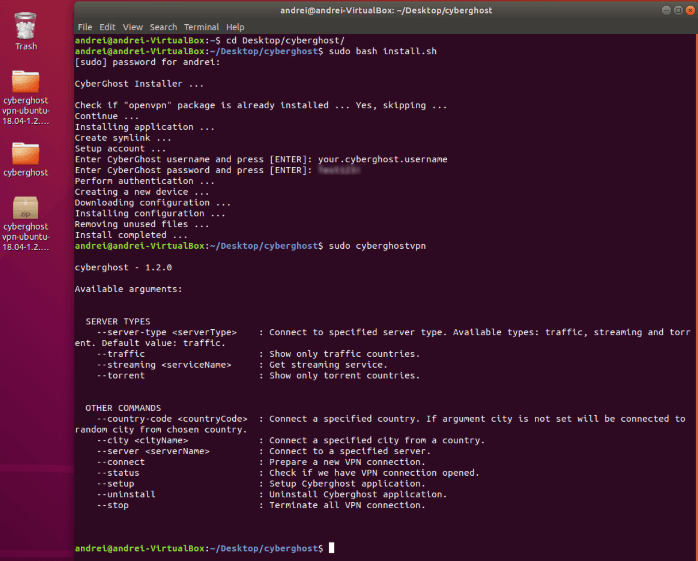Click the 'Removing unused files ...' line
Screen dimensions: 698x561
tap(142, 224)
